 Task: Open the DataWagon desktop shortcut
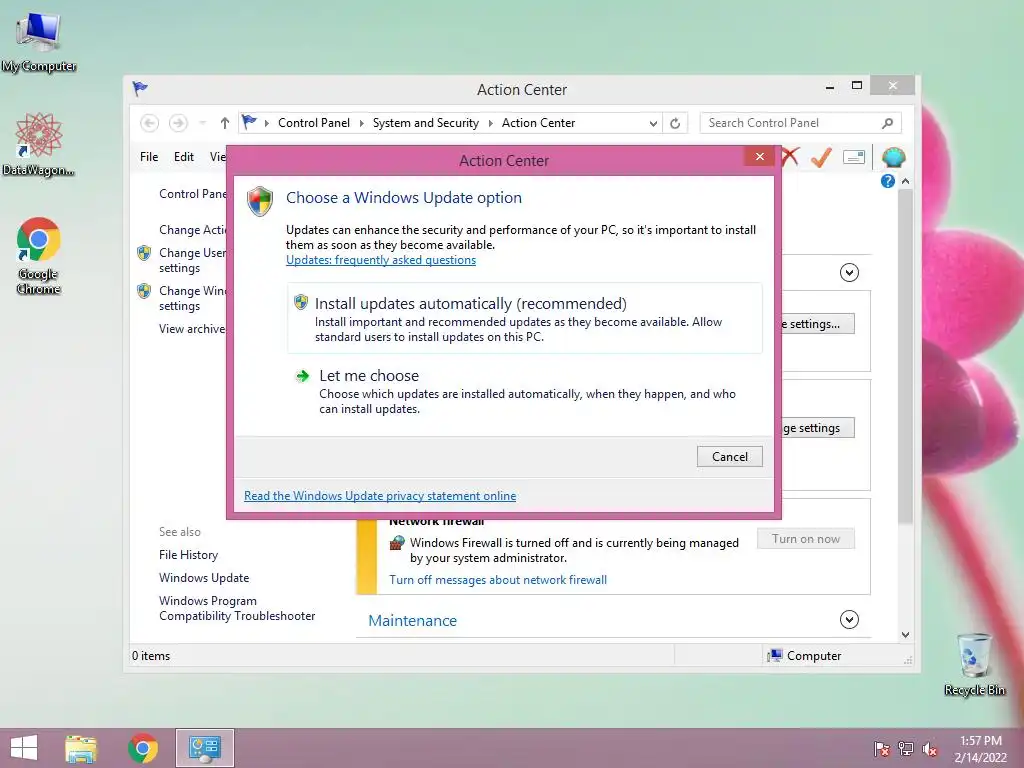39,145
